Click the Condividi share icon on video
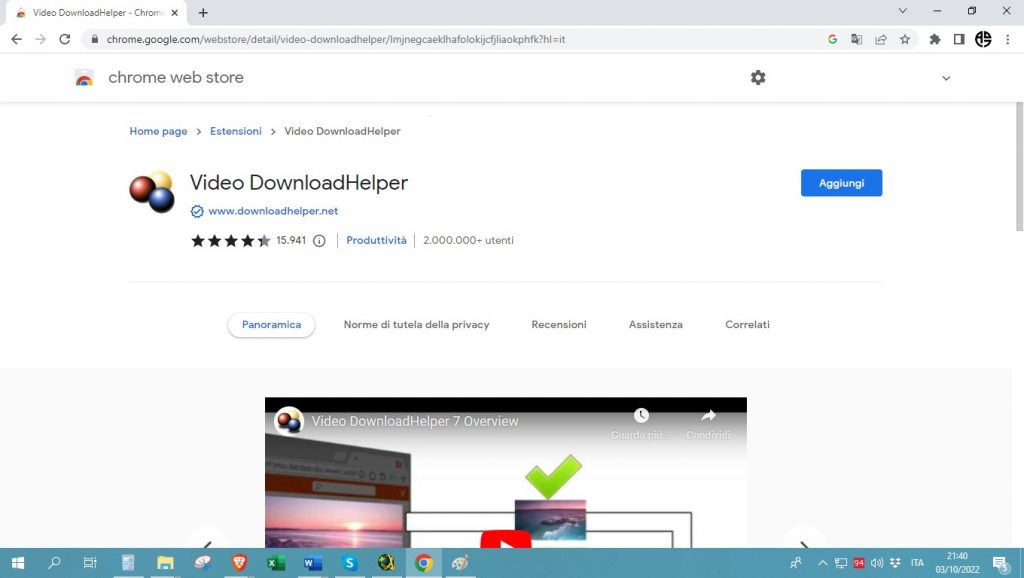Screen dimensions: 1024x578 (x=708, y=417)
